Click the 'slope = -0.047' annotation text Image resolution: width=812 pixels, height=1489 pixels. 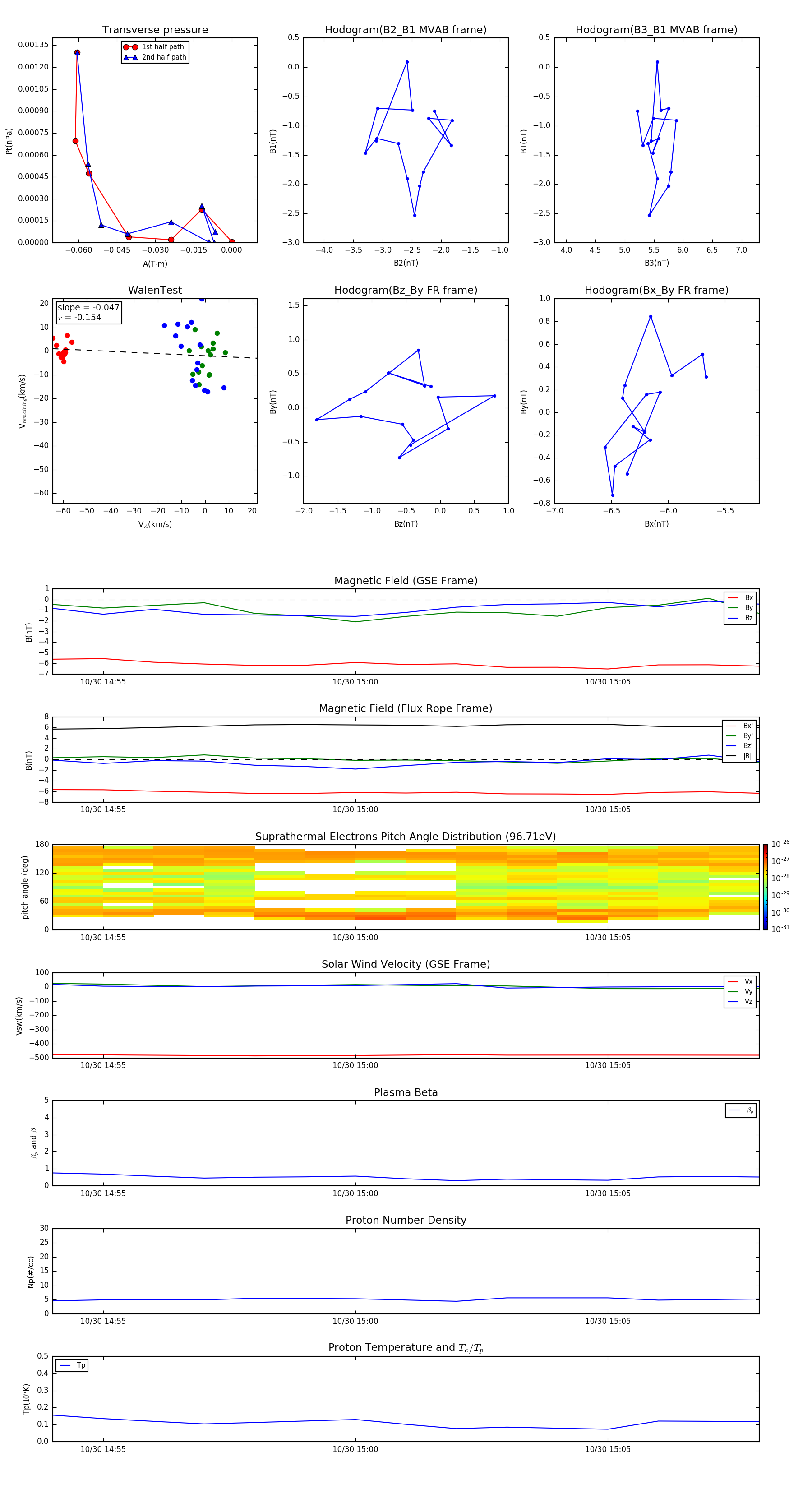pos(88,308)
